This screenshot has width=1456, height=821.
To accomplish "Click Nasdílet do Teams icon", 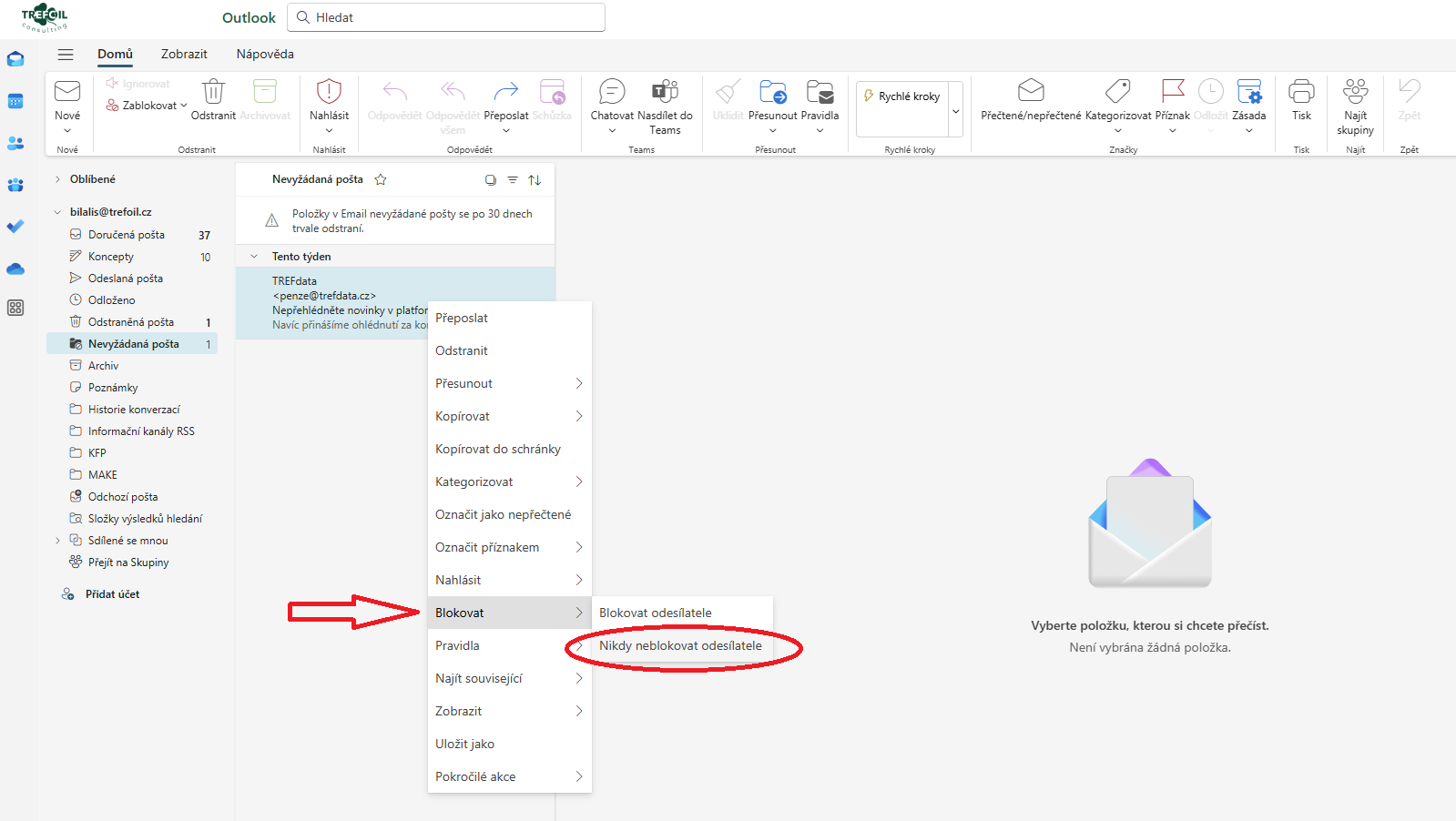I will tap(665, 91).
